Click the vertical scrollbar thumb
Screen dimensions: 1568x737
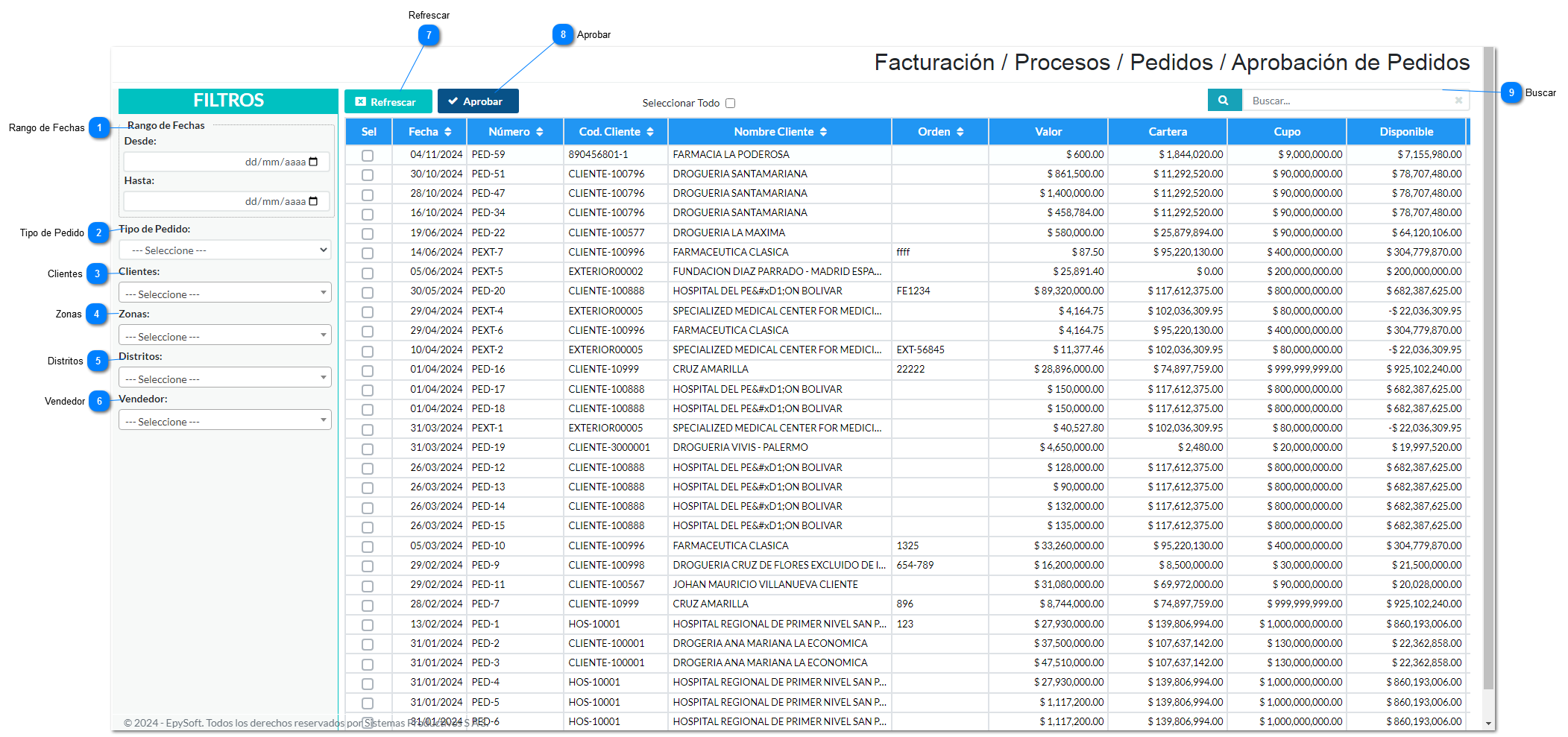1489,368
